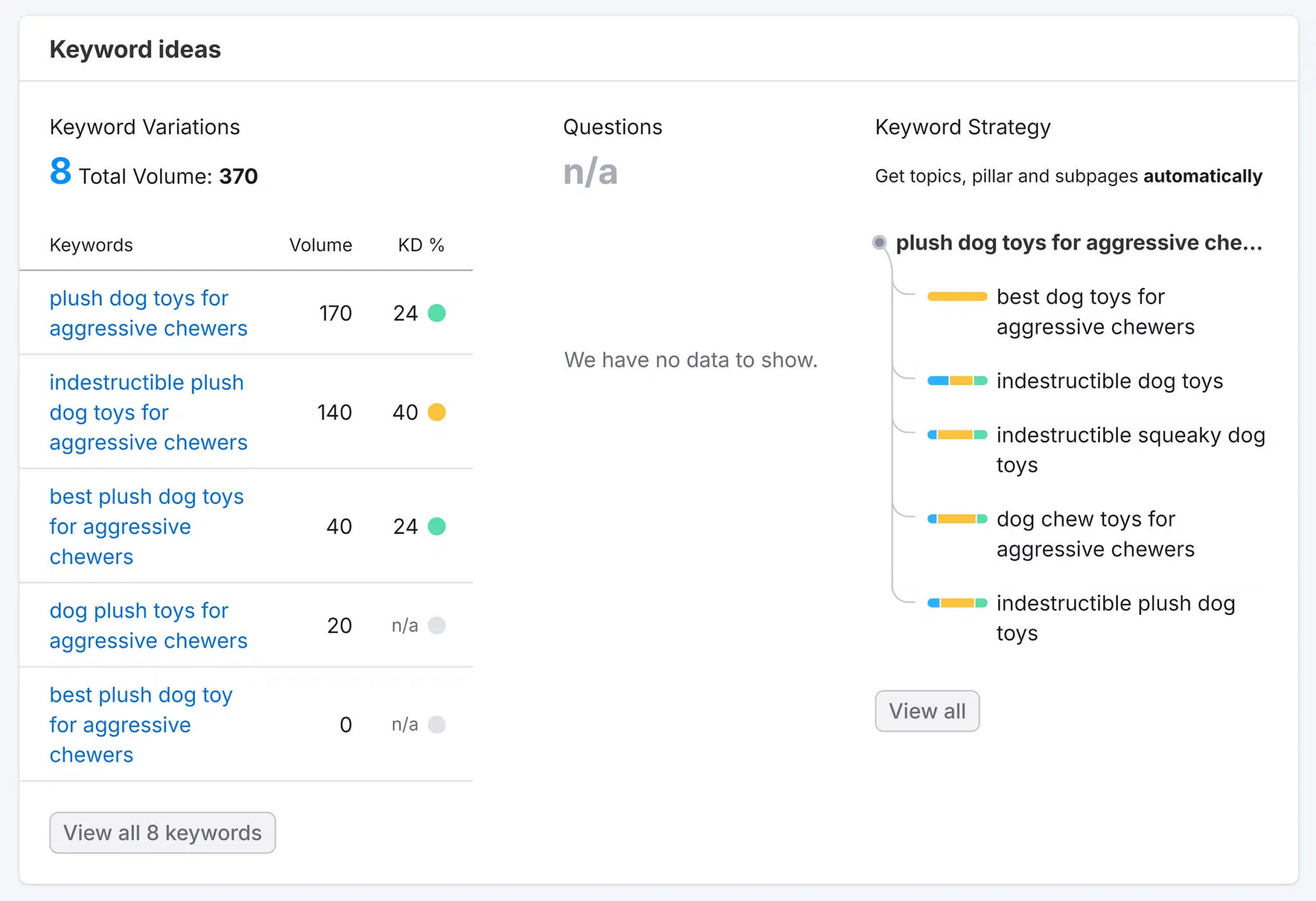Click the yellow KD dot next to 140 volume
Image resolution: width=1316 pixels, height=901 pixels.
coord(437,412)
